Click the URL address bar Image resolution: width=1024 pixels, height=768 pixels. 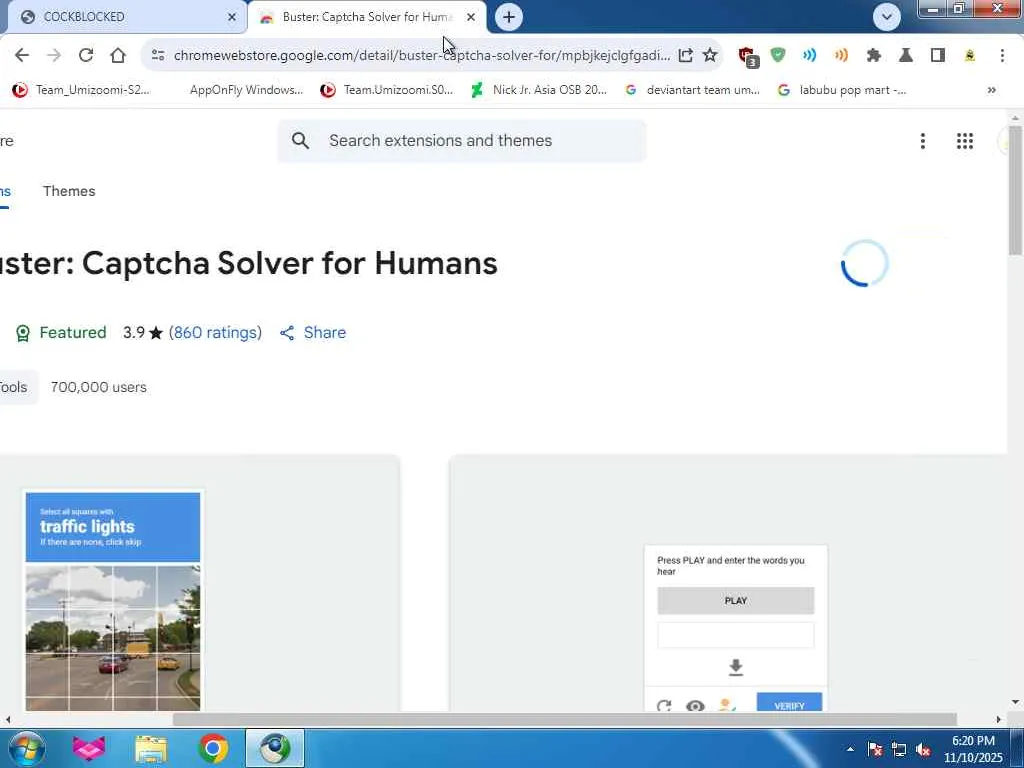click(421, 56)
